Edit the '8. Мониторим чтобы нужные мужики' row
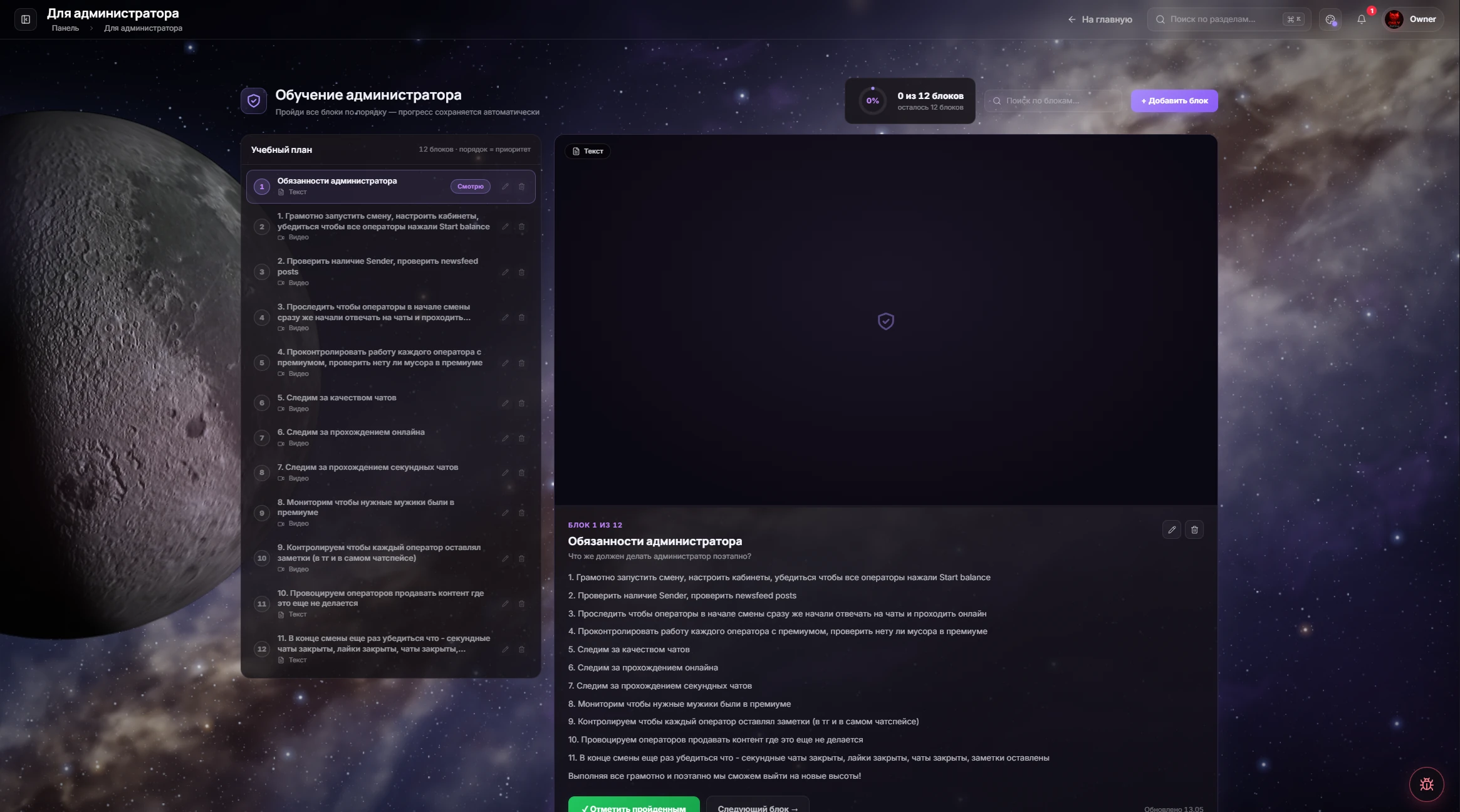 click(x=505, y=513)
